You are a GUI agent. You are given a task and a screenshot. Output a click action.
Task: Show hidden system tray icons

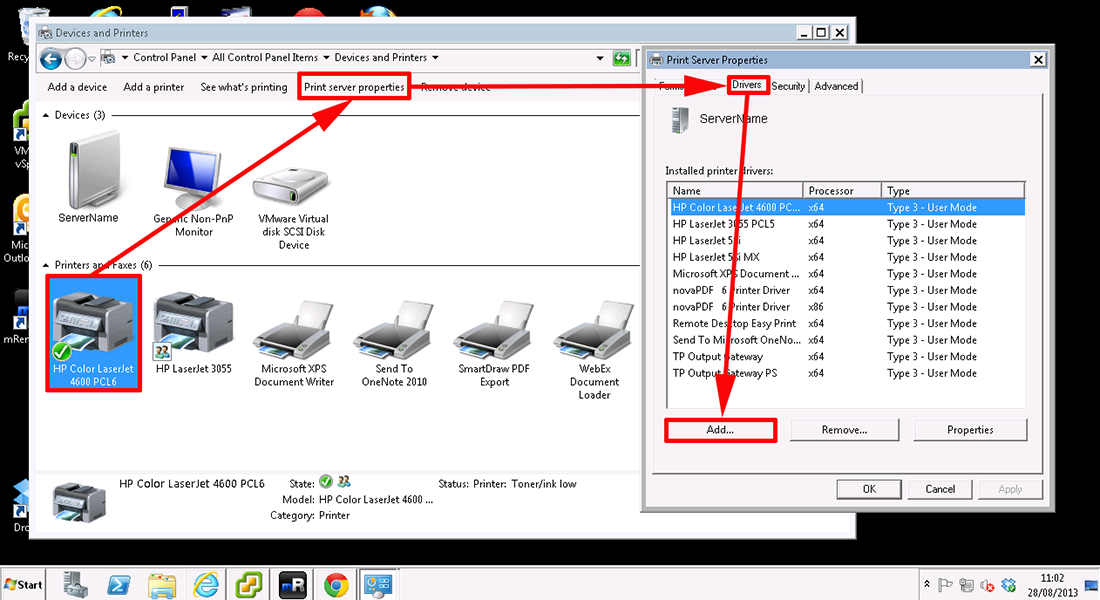tap(927, 584)
